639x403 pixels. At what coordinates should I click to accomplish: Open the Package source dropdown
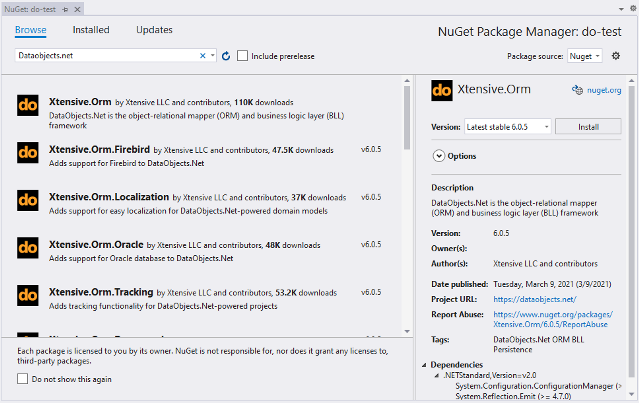point(584,56)
